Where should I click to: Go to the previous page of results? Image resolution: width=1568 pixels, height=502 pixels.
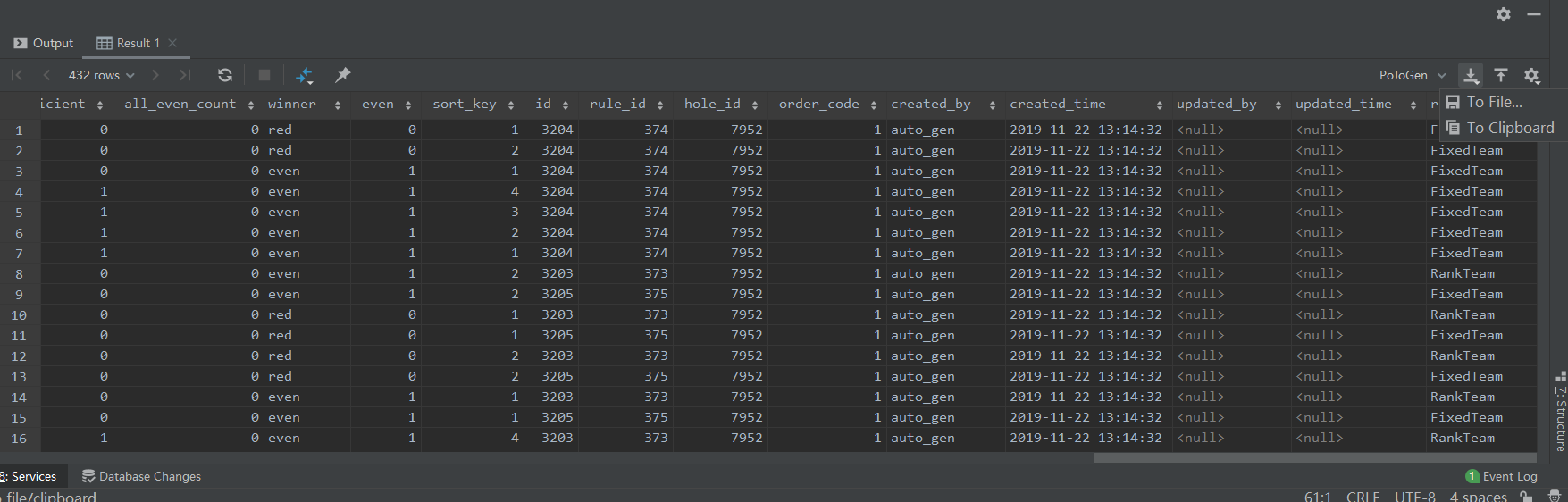(x=46, y=75)
